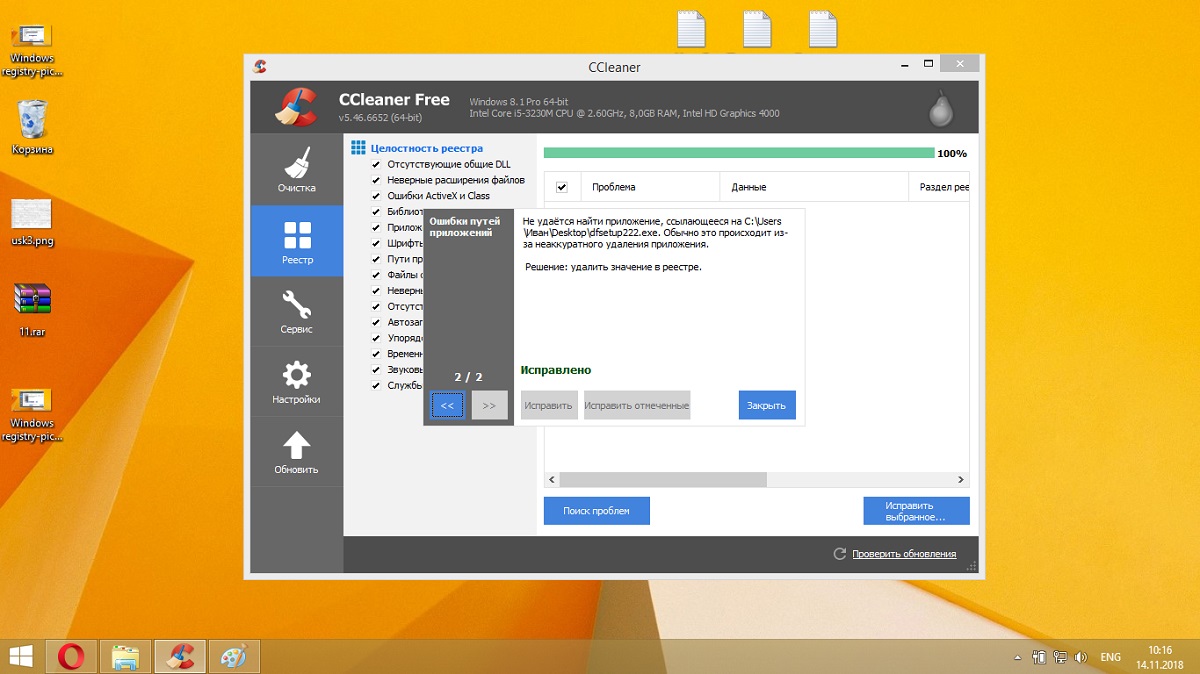
Task: Open Paint from the taskbar
Action: pyautogui.click(x=233, y=657)
